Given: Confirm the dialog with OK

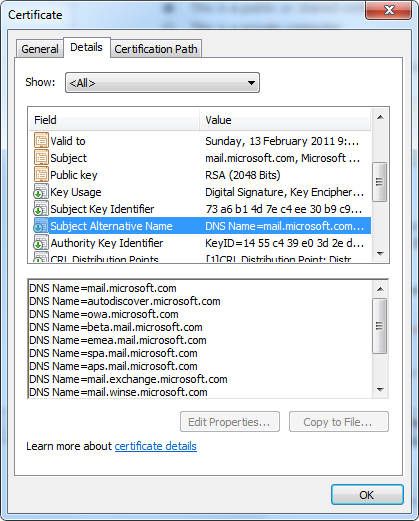Looking at the screenshot, I should pos(367,495).
